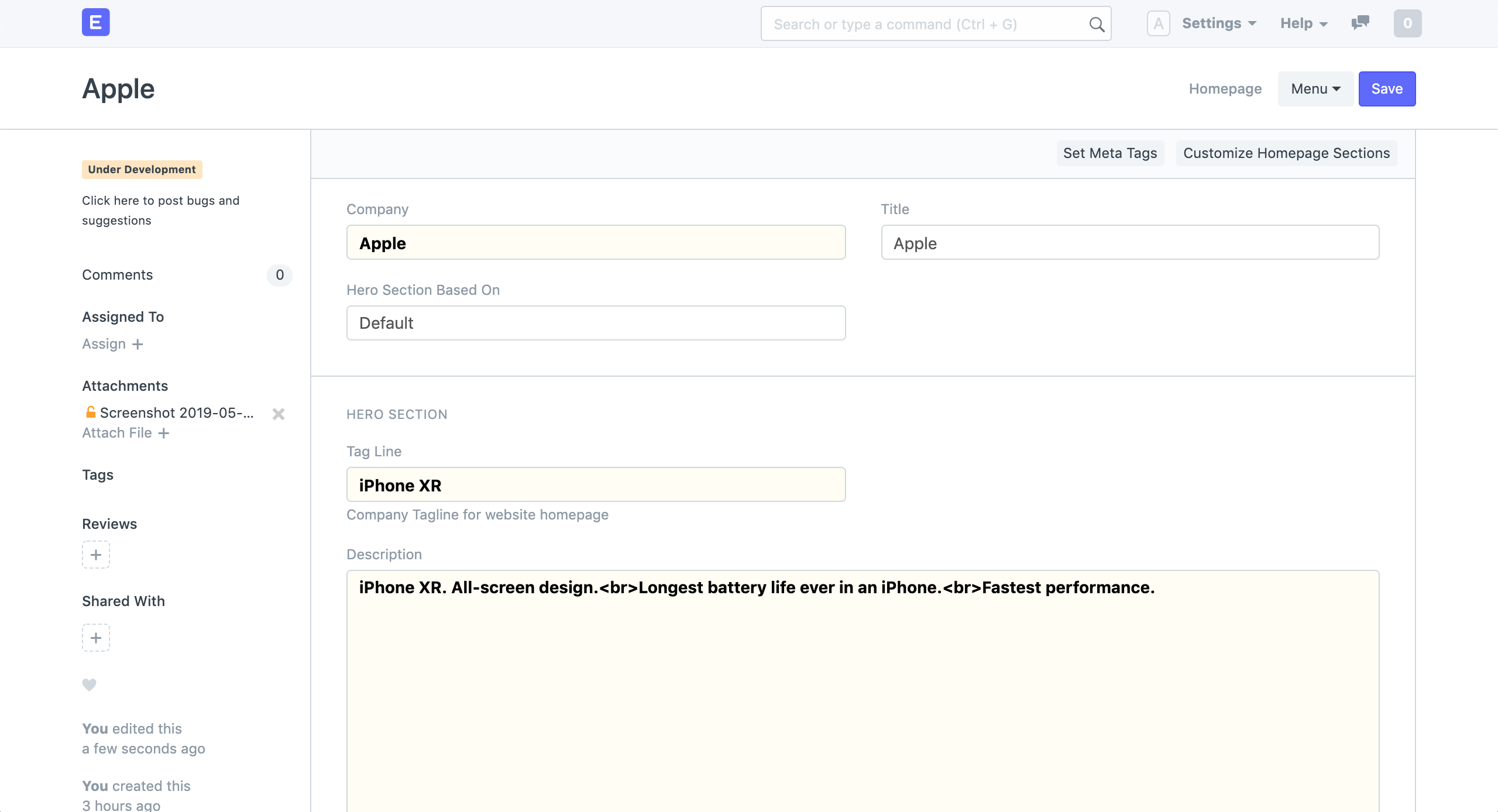Click the search magnifier icon
The height and width of the screenshot is (812, 1498).
point(1096,24)
